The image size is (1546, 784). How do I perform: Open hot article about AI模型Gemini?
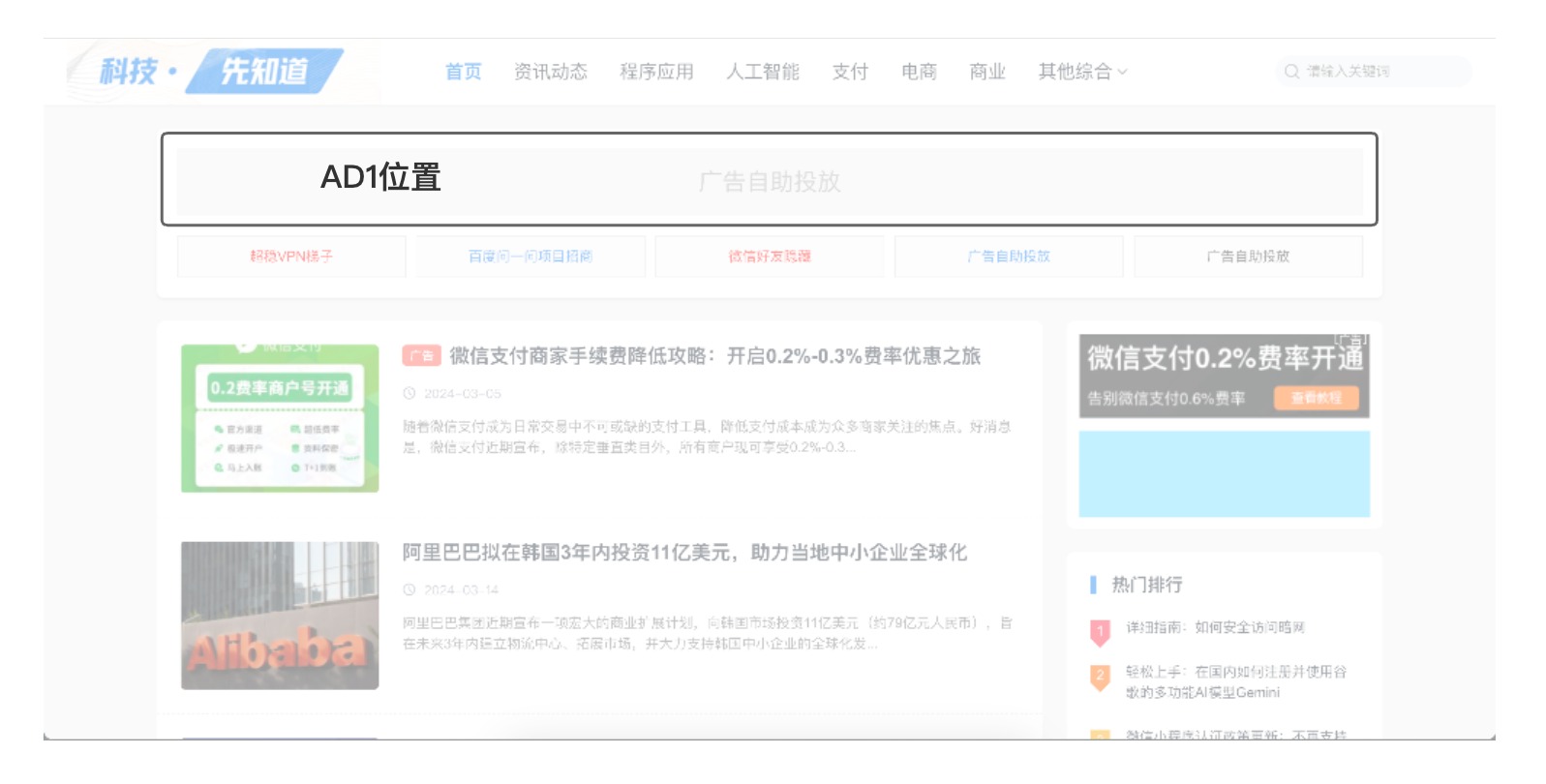(x=1236, y=682)
